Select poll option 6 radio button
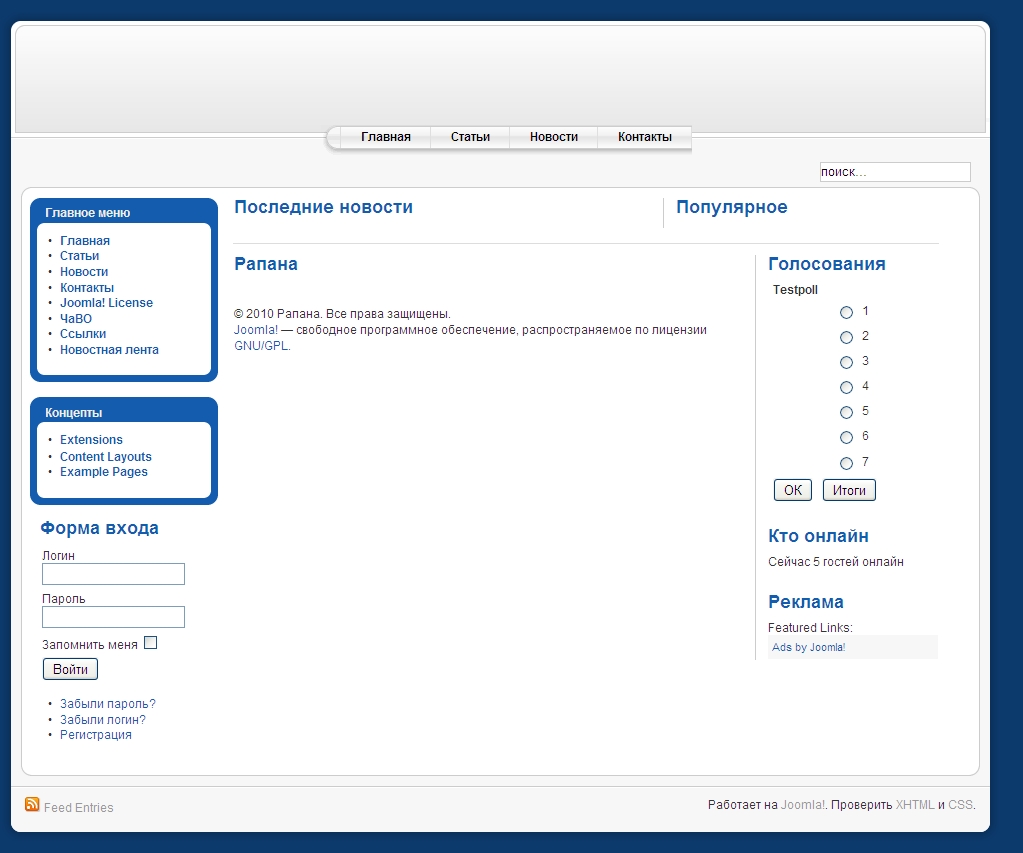Image resolution: width=1023 pixels, height=853 pixels. (x=846, y=437)
